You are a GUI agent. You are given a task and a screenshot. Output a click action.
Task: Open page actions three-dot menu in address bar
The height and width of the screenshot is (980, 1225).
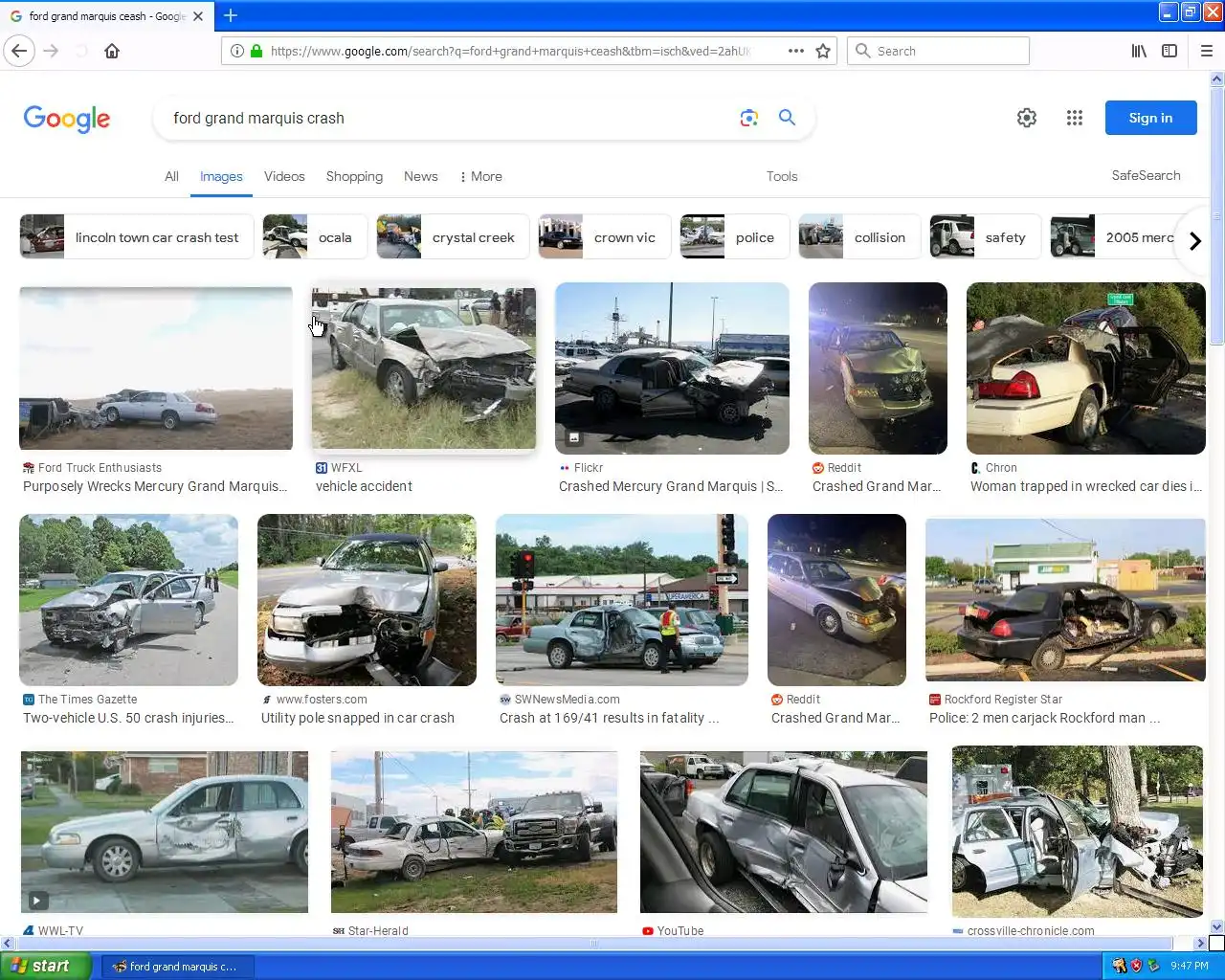coord(796,51)
